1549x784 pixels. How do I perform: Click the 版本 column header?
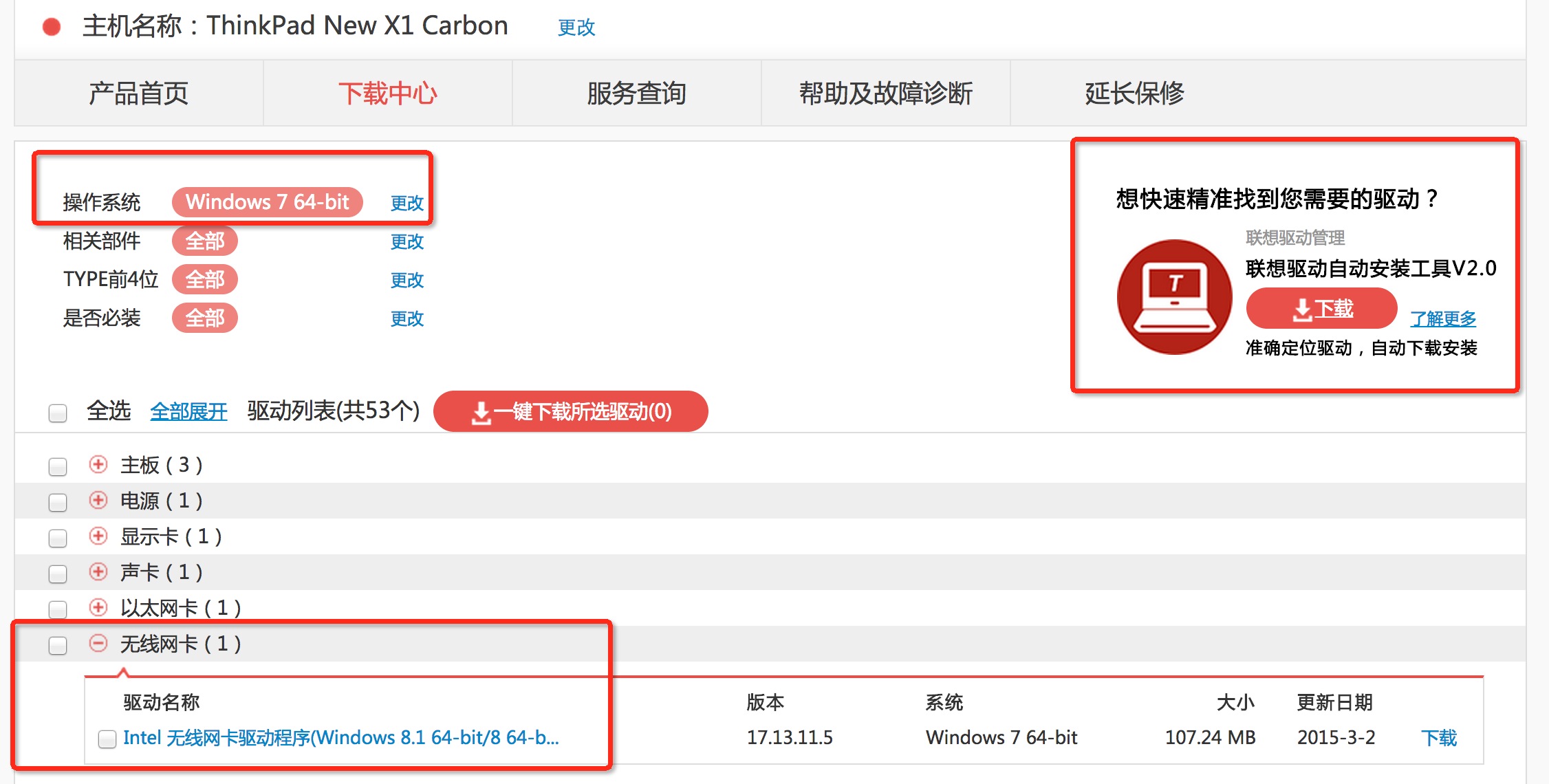[x=766, y=702]
